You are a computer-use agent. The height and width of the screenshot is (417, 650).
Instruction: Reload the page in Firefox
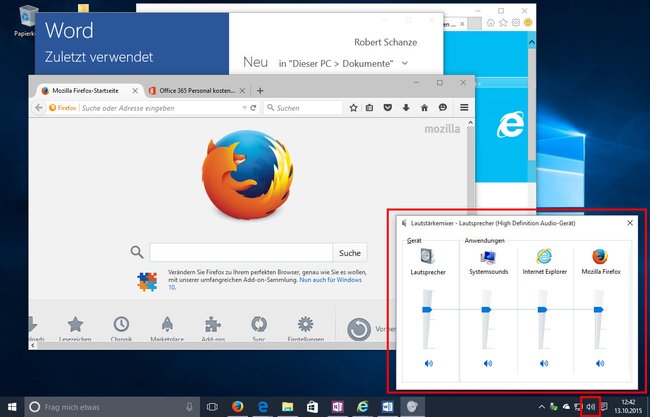click(x=253, y=108)
